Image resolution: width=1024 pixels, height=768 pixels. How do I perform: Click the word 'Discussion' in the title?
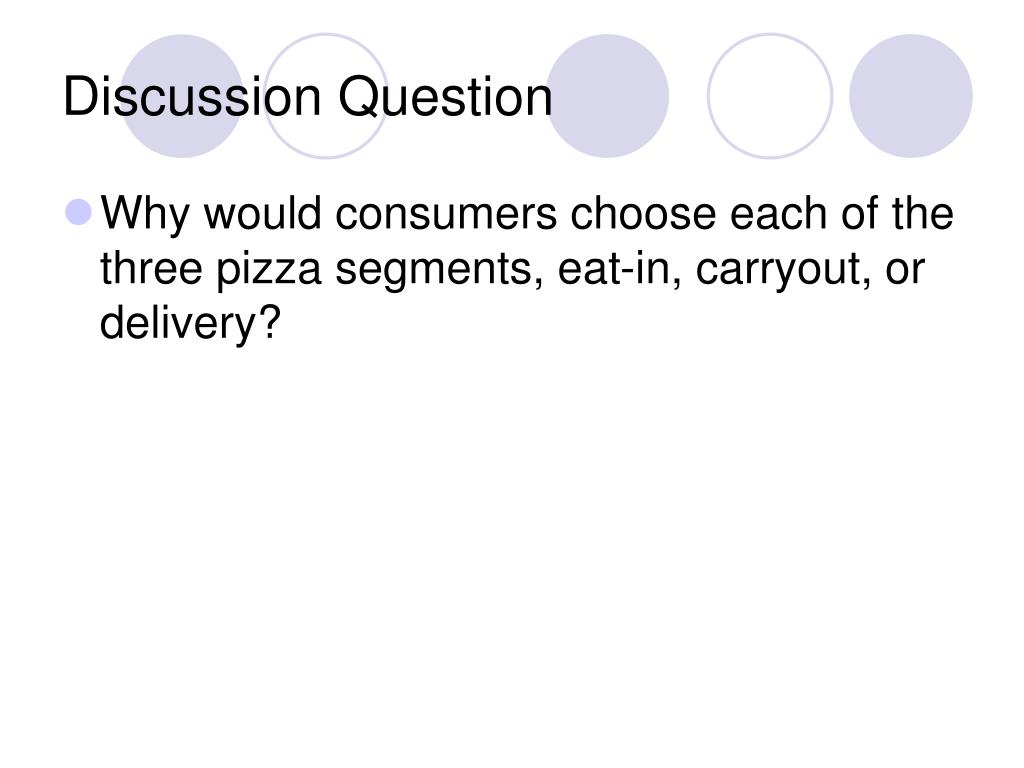(x=192, y=97)
